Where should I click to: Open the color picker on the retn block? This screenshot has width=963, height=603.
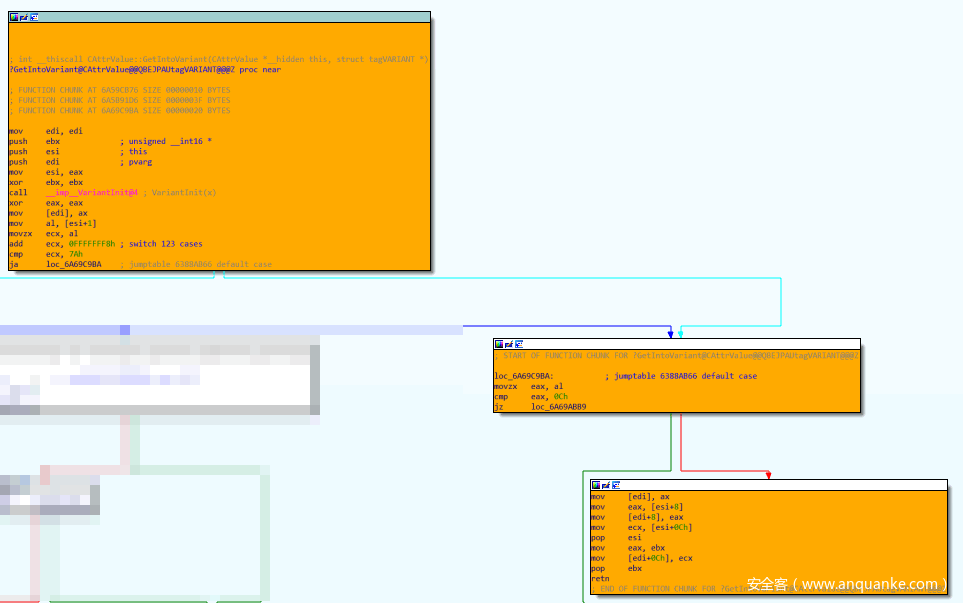coord(596,485)
